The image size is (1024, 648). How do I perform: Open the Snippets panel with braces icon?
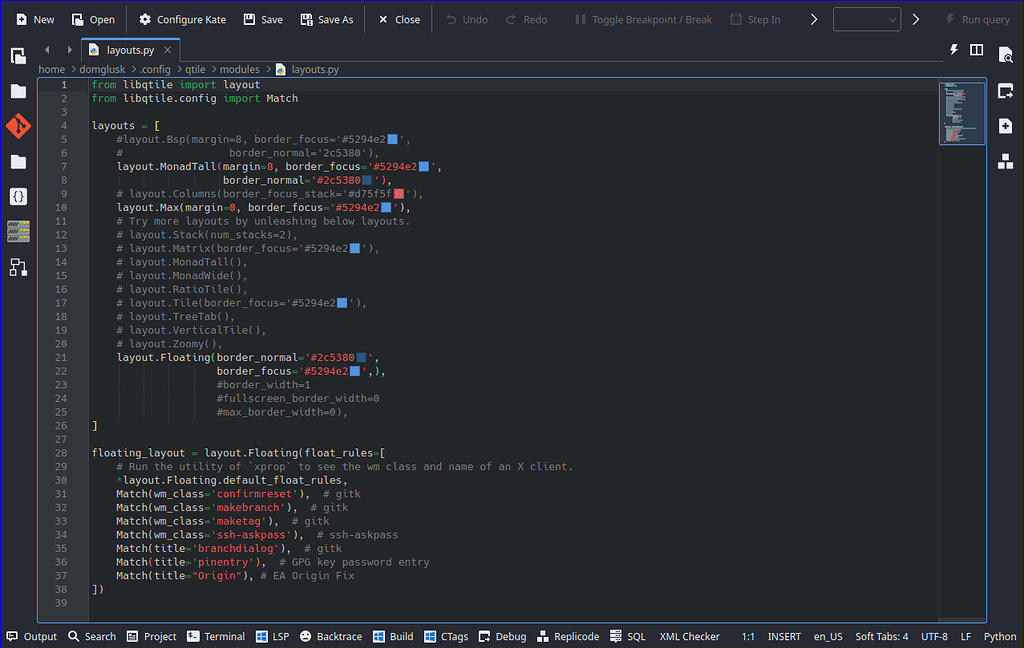(18, 196)
